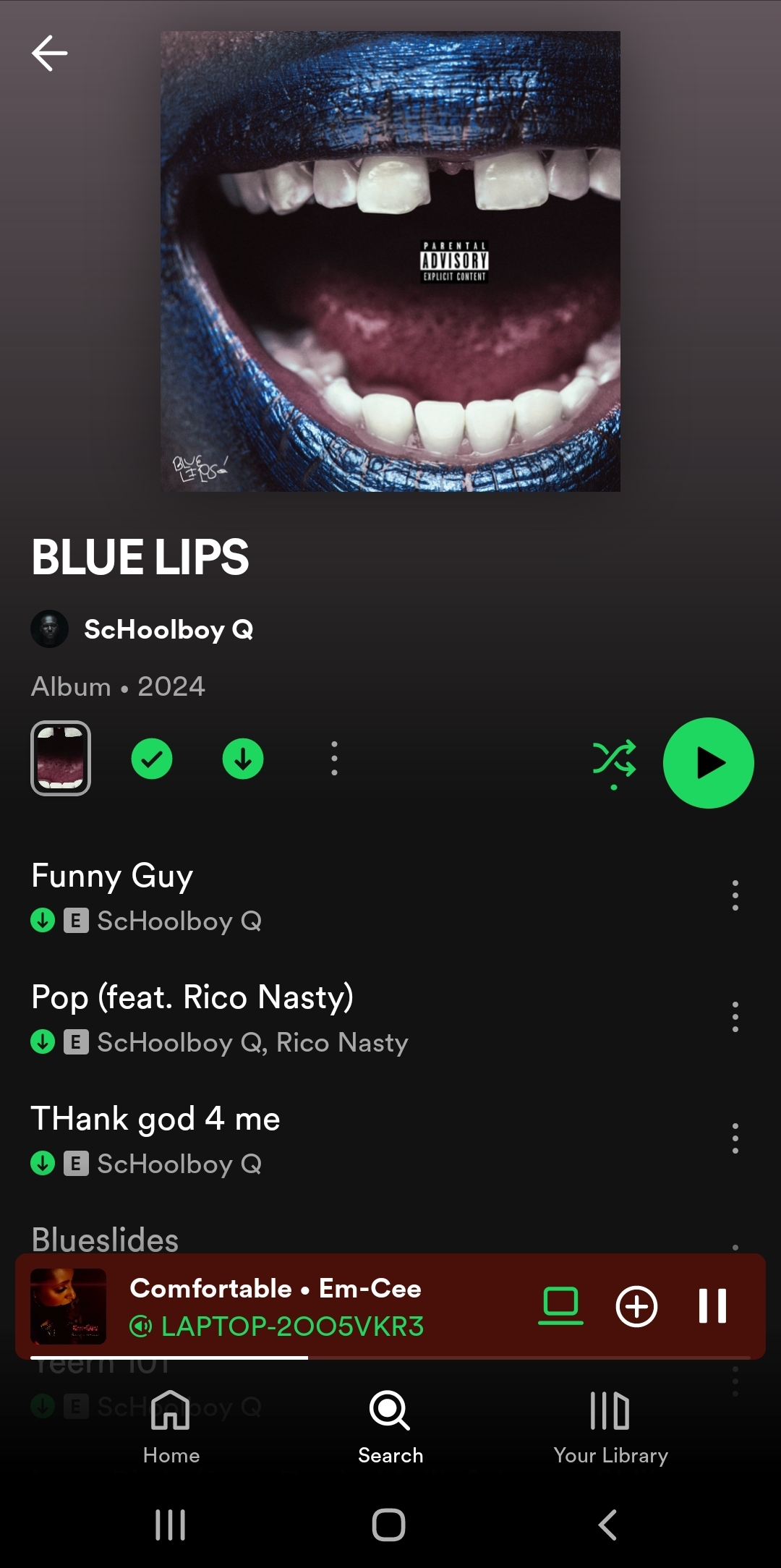Screen dimensions: 781x1568
Task: Pause the Comfortable track in mini player
Action: coord(712,1306)
